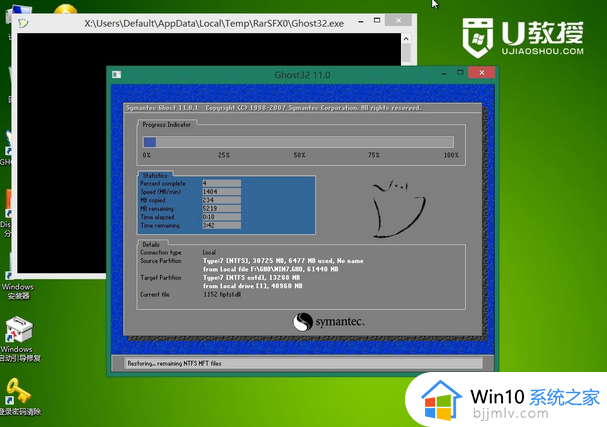Click the console window scroll up arrow
607x427 pixels.
click(x=406, y=39)
